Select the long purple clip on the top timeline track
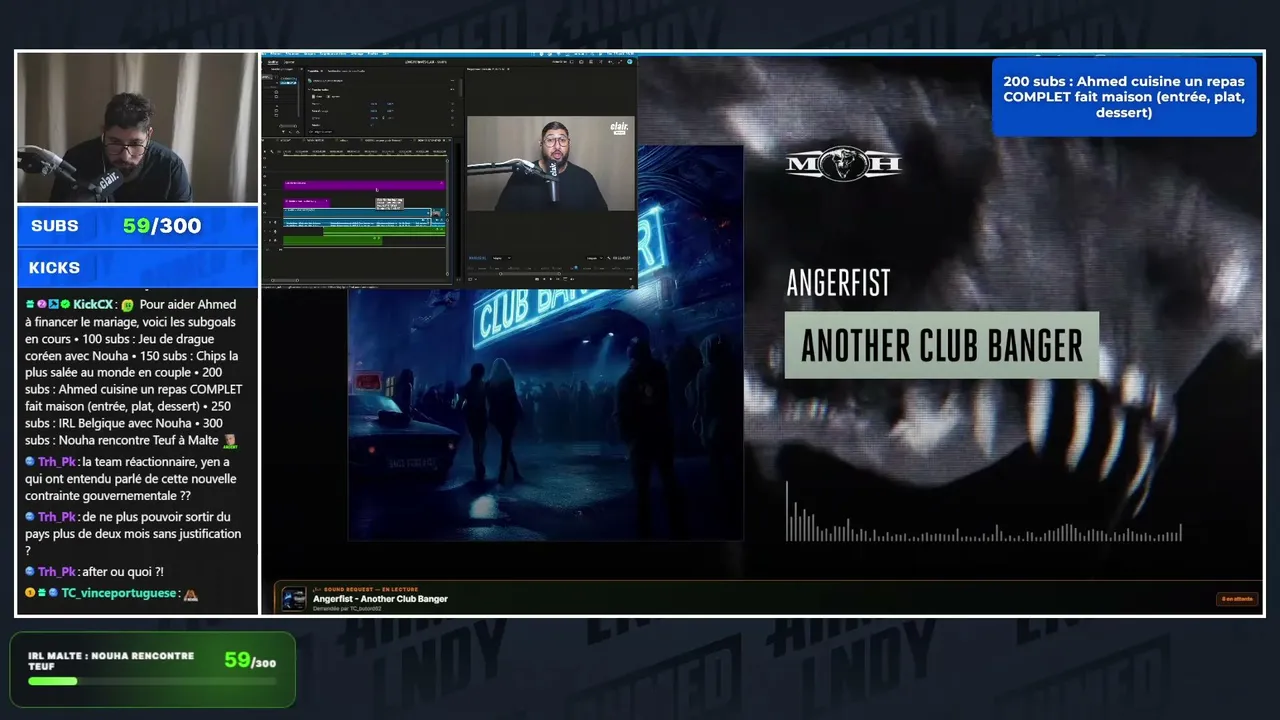The width and height of the screenshot is (1280, 720). click(x=364, y=184)
